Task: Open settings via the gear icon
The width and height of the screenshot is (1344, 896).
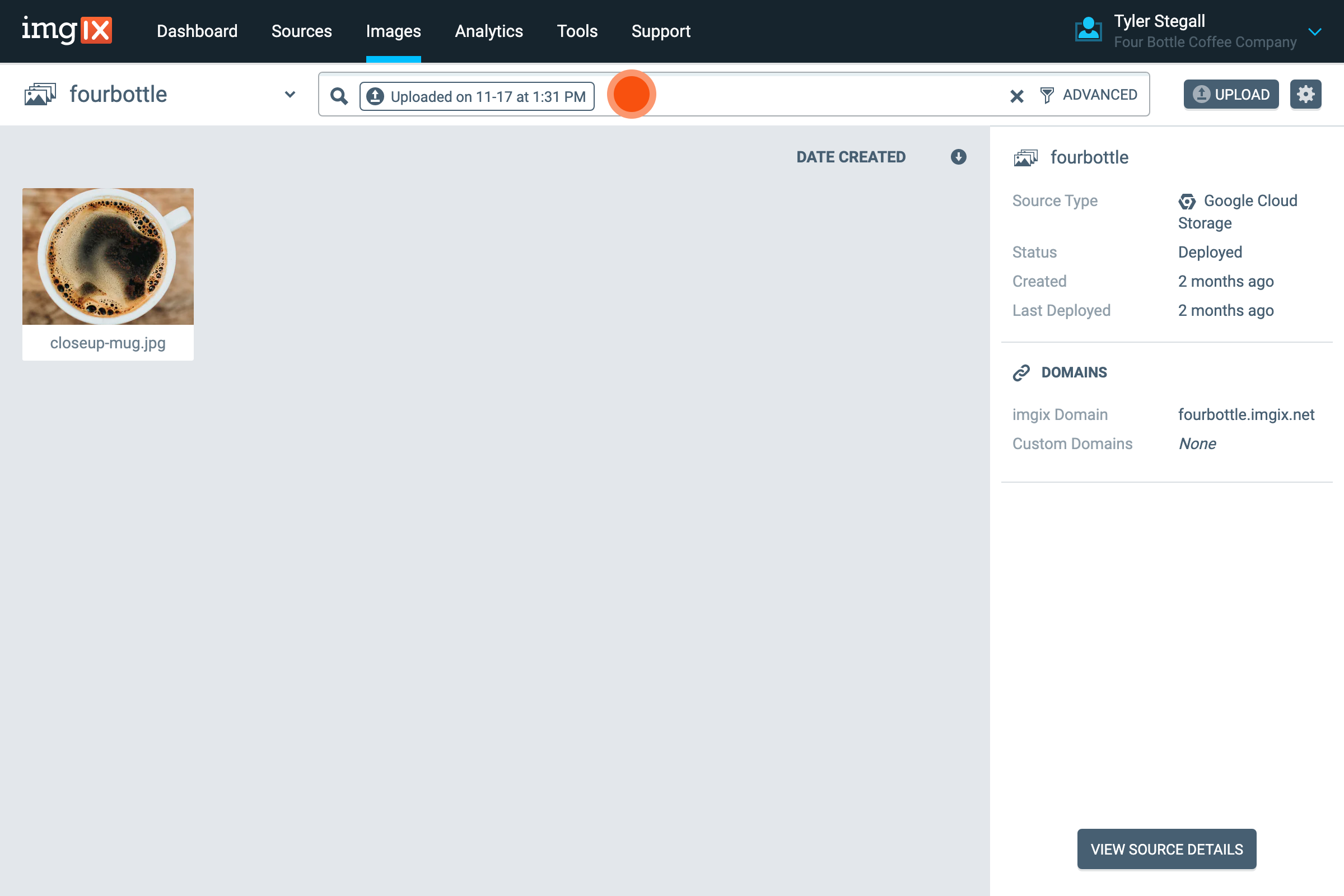Action: (x=1306, y=94)
